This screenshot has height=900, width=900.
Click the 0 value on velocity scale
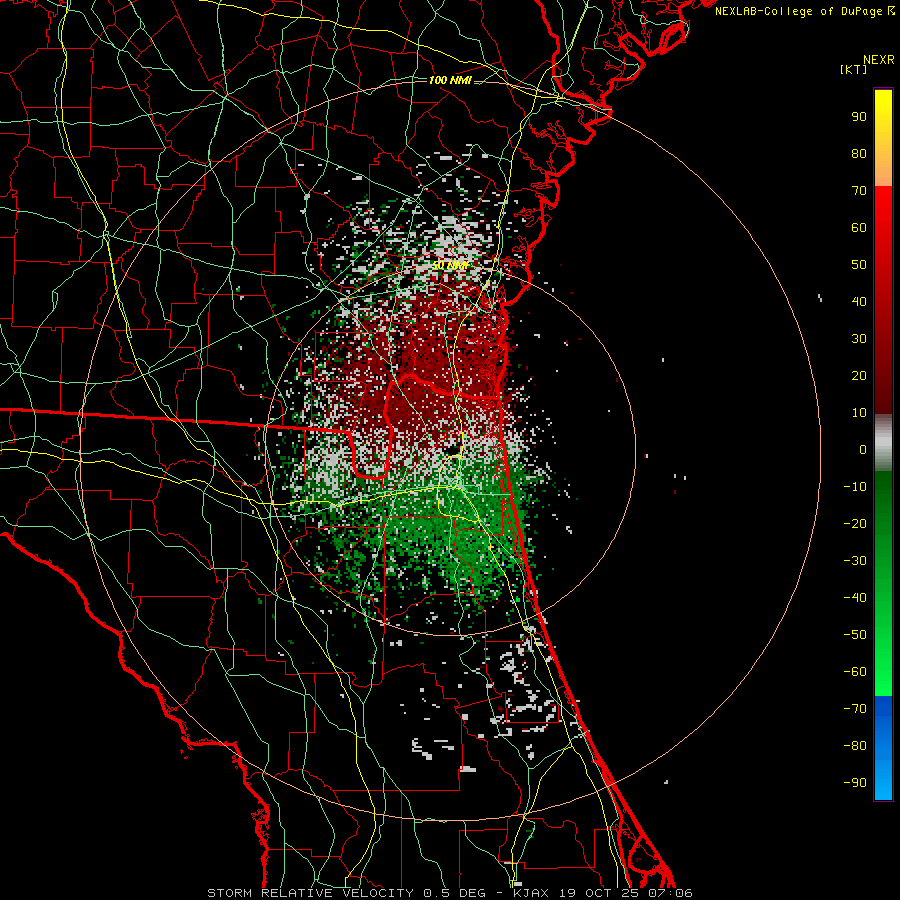pyautogui.click(x=863, y=450)
